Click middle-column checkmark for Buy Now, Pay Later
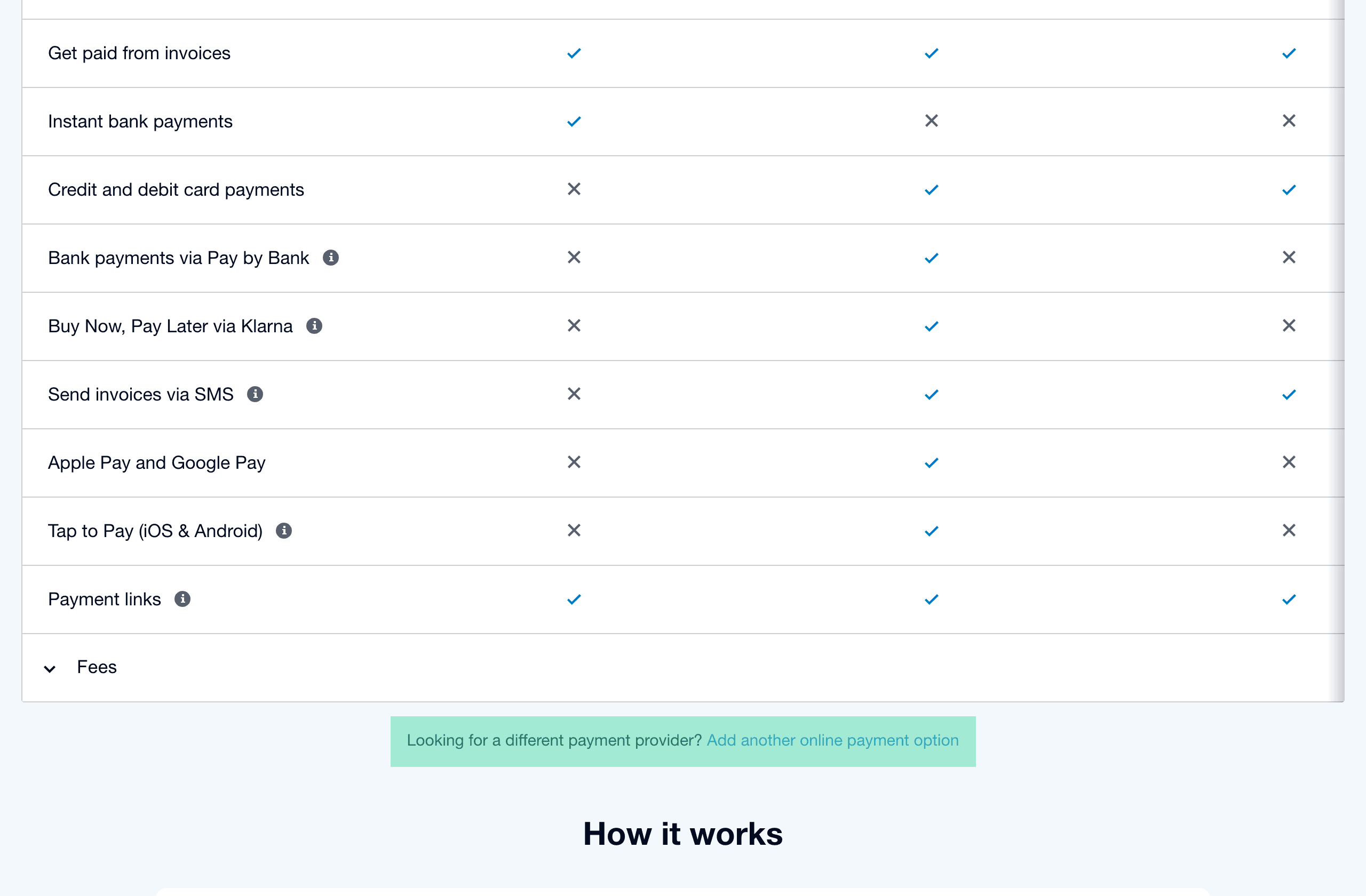The image size is (1366, 896). pos(931,326)
